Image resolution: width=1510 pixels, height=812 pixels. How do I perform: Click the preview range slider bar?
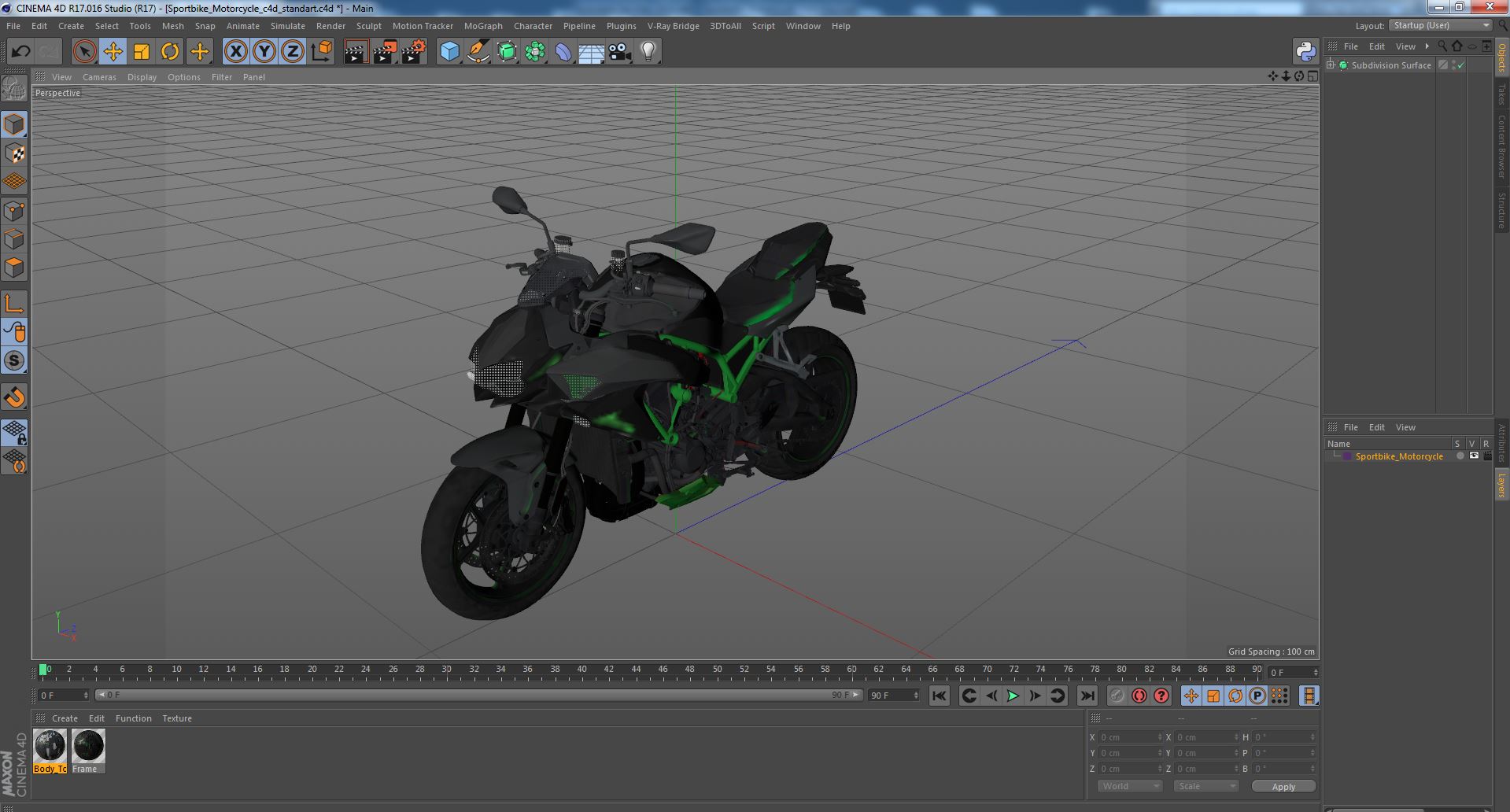pyautogui.click(x=478, y=696)
